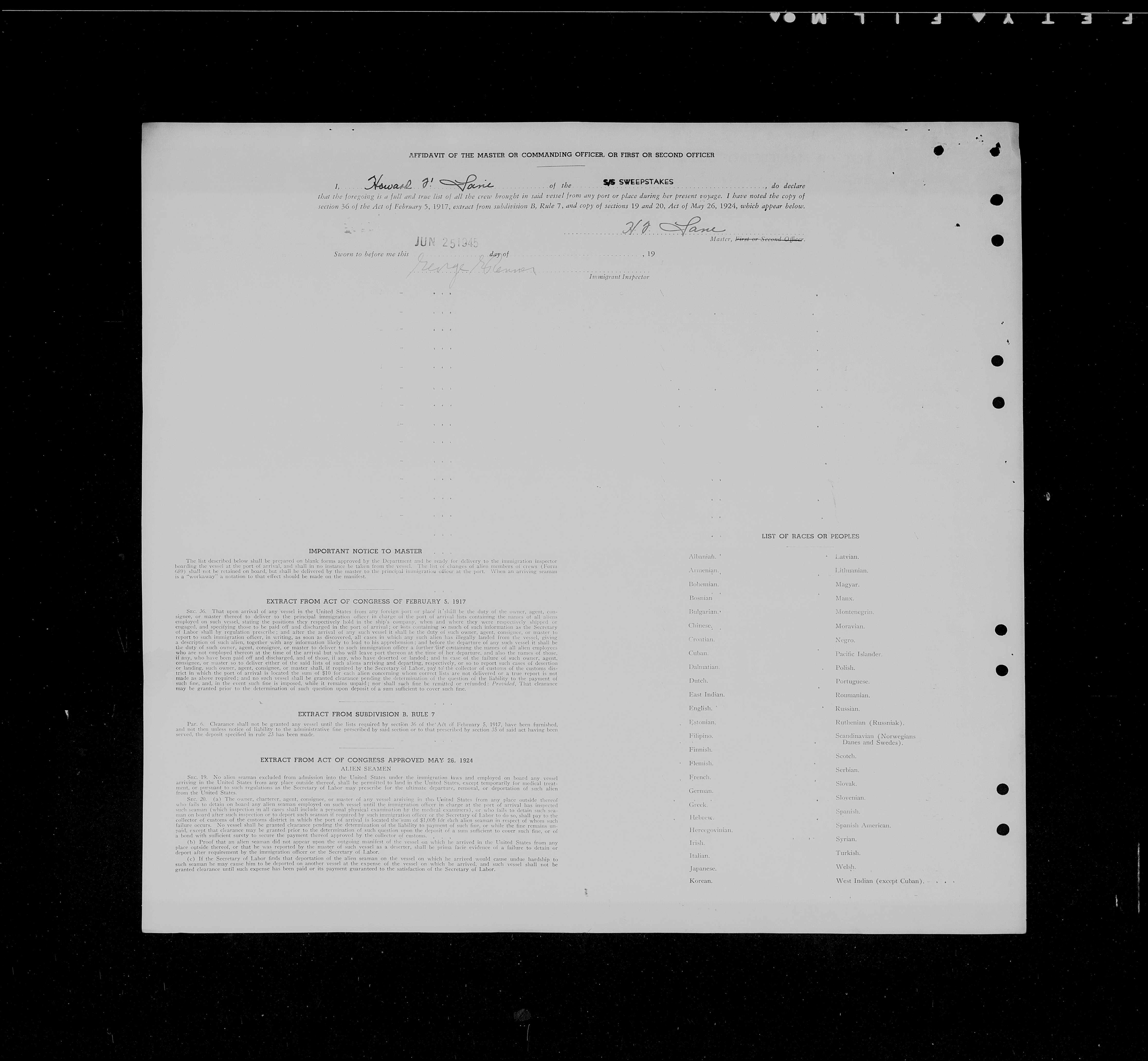Click the 'Immigrant Inspector' printed label
1148x1061 pixels.
(619, 277)
